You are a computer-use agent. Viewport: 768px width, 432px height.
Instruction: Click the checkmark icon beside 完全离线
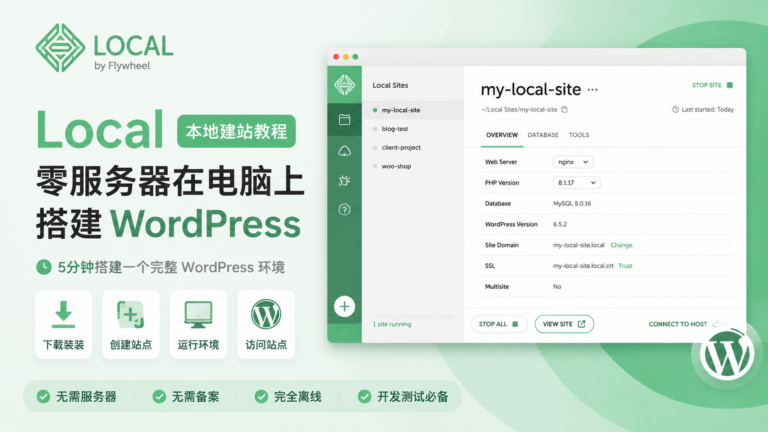coord(261,396)
